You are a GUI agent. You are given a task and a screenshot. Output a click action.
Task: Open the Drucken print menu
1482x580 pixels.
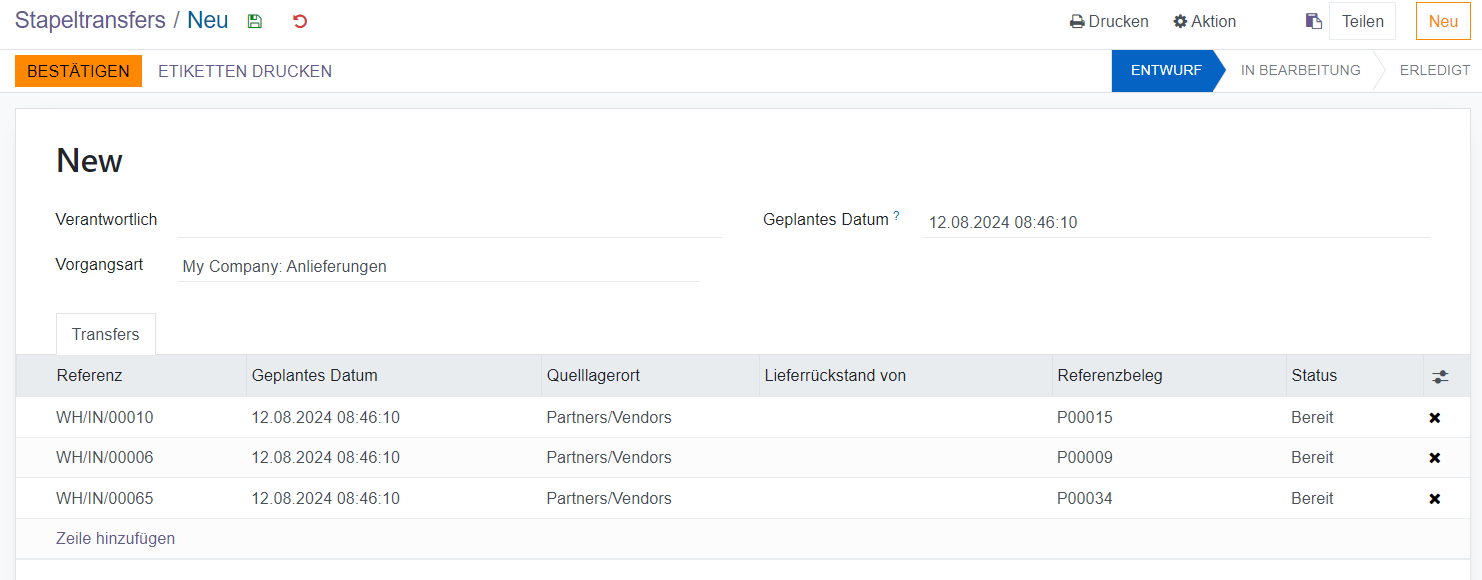point(1109,21)
